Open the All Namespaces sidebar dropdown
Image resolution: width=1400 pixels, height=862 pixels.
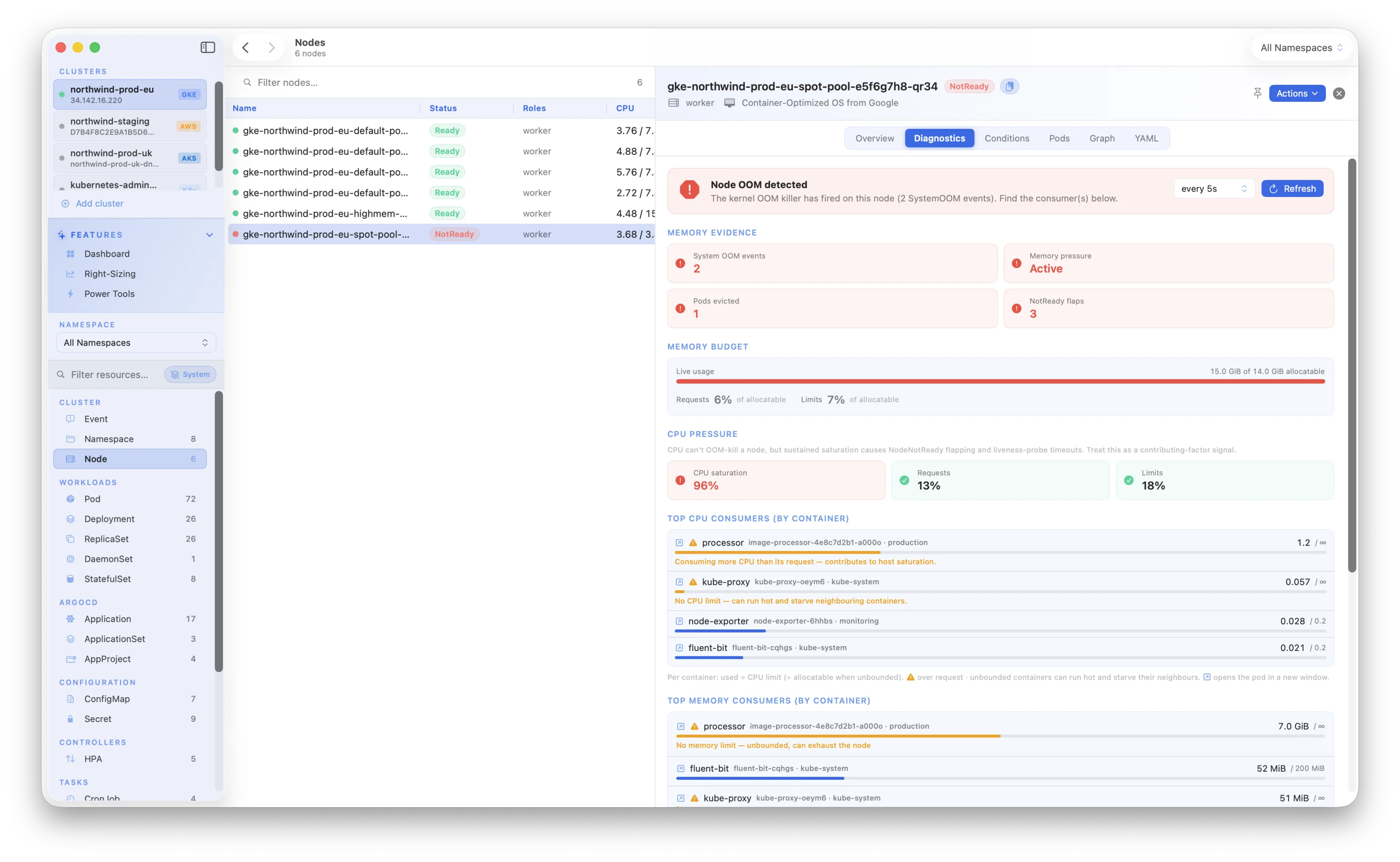(x=136, y=343)
